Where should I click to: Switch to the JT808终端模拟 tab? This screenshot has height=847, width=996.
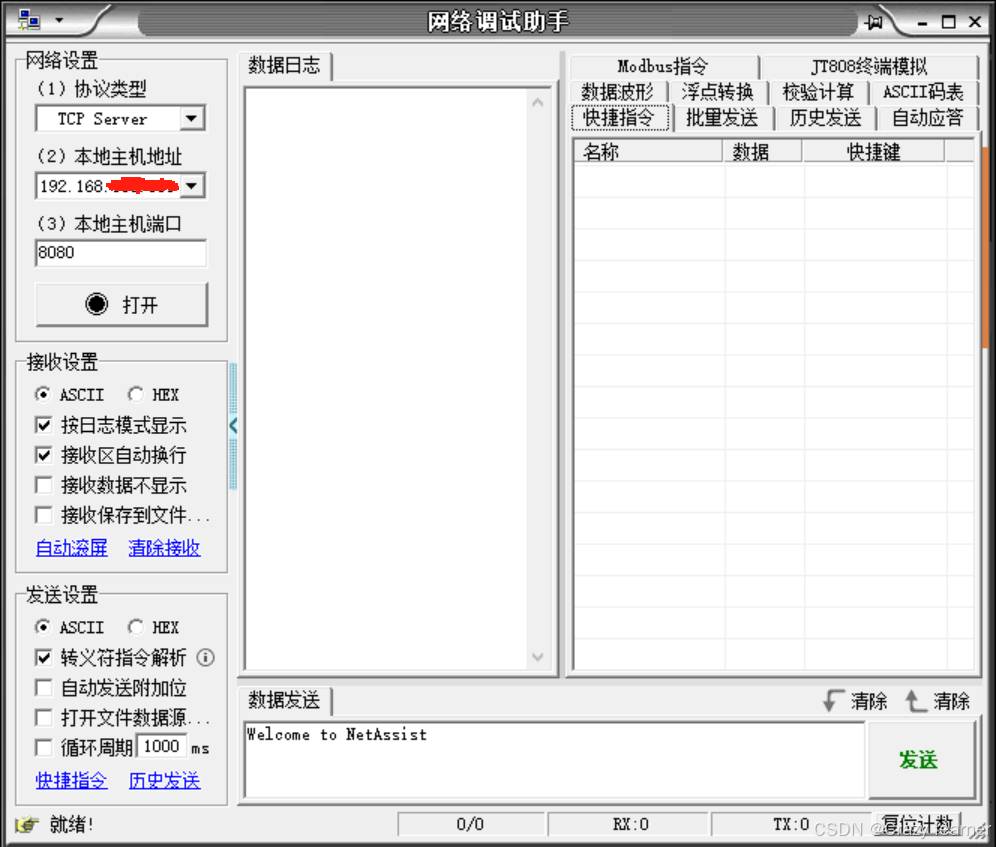[869, 66]
